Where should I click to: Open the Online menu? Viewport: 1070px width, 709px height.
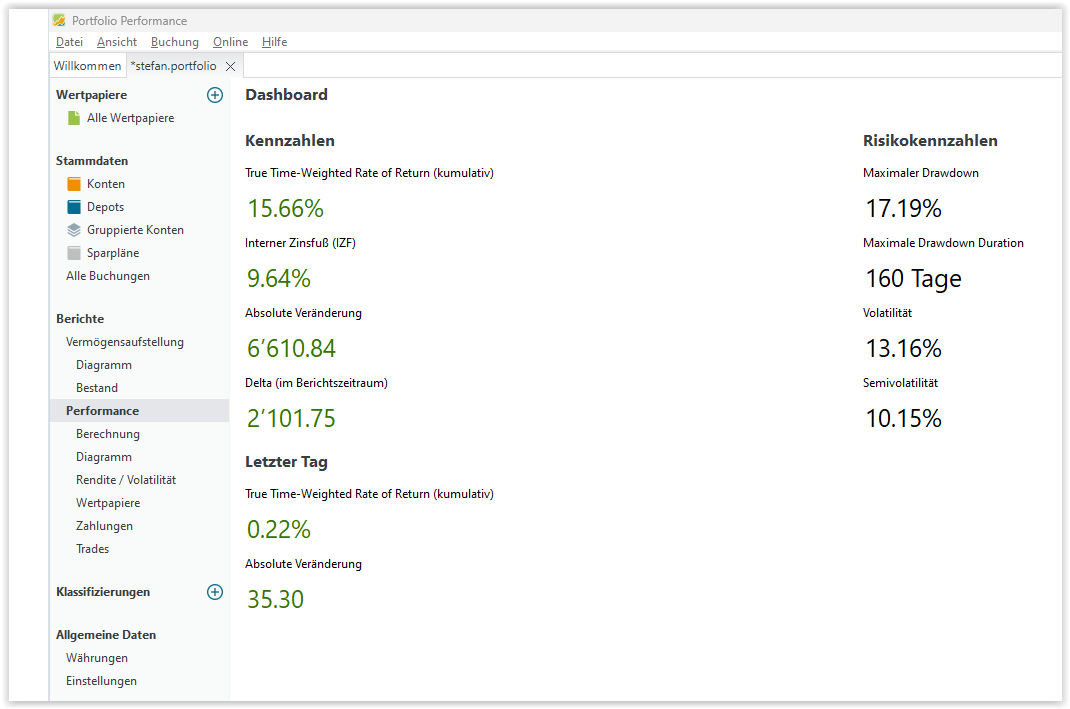pos(230,42)
